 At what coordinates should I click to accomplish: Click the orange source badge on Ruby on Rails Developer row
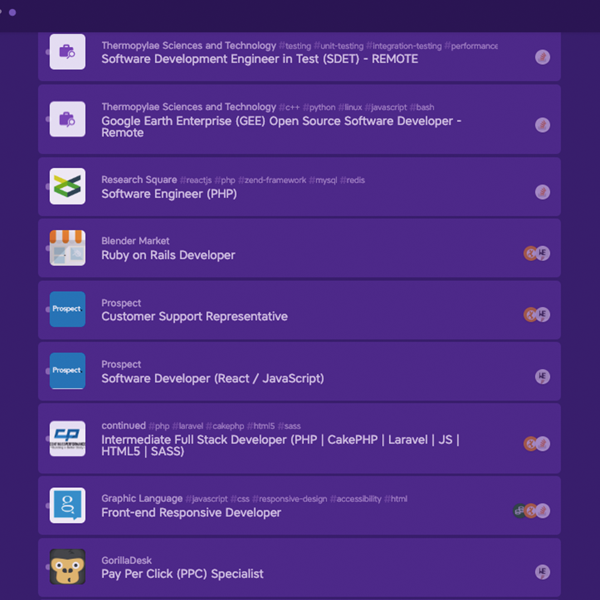[x=530, y=253]
